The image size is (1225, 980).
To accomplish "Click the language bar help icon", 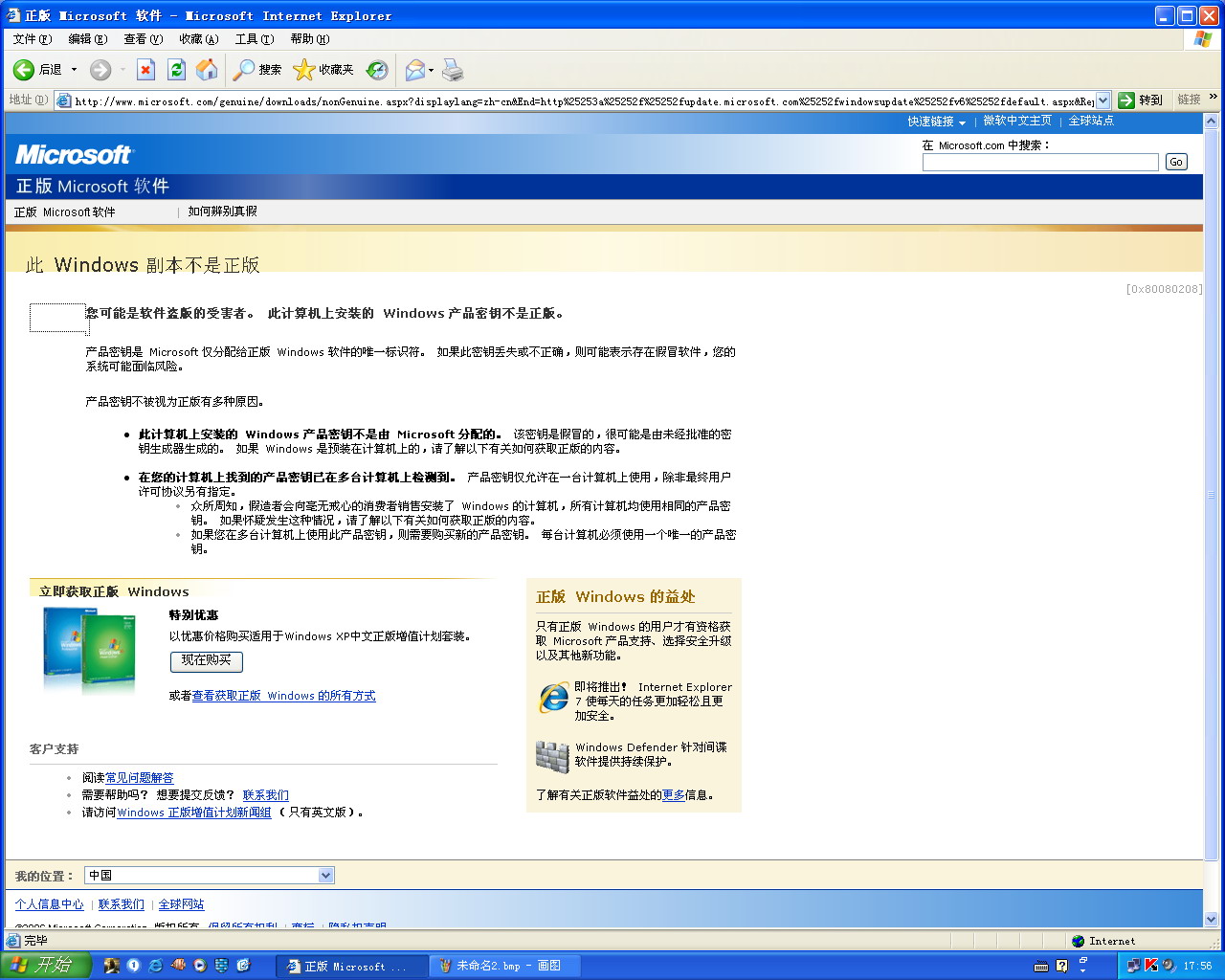I will point(1061,966).
